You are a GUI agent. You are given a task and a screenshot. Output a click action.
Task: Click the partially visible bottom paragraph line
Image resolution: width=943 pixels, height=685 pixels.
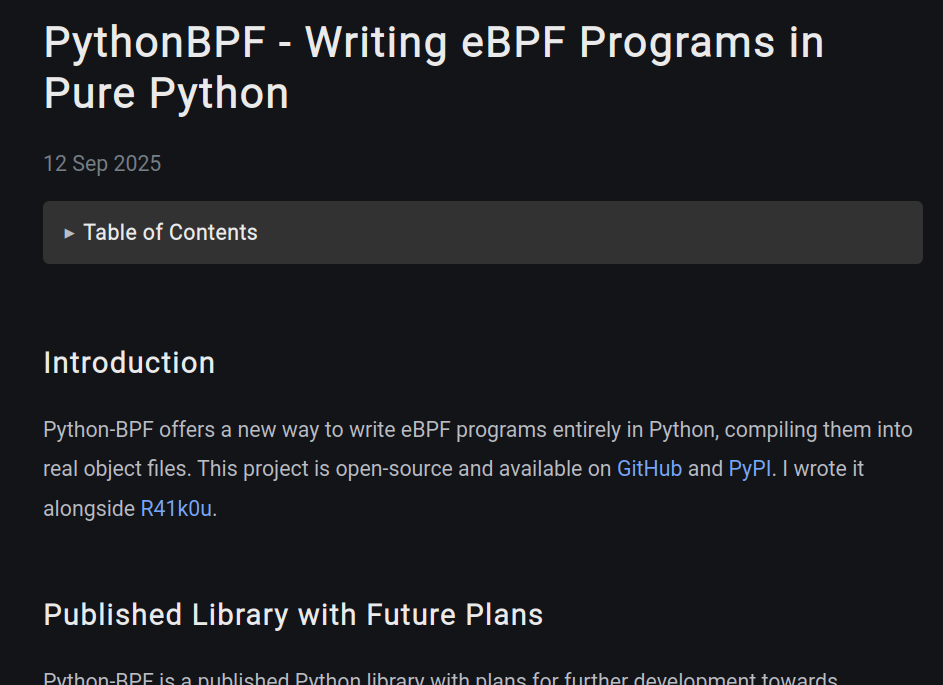(x=440, y=678)
